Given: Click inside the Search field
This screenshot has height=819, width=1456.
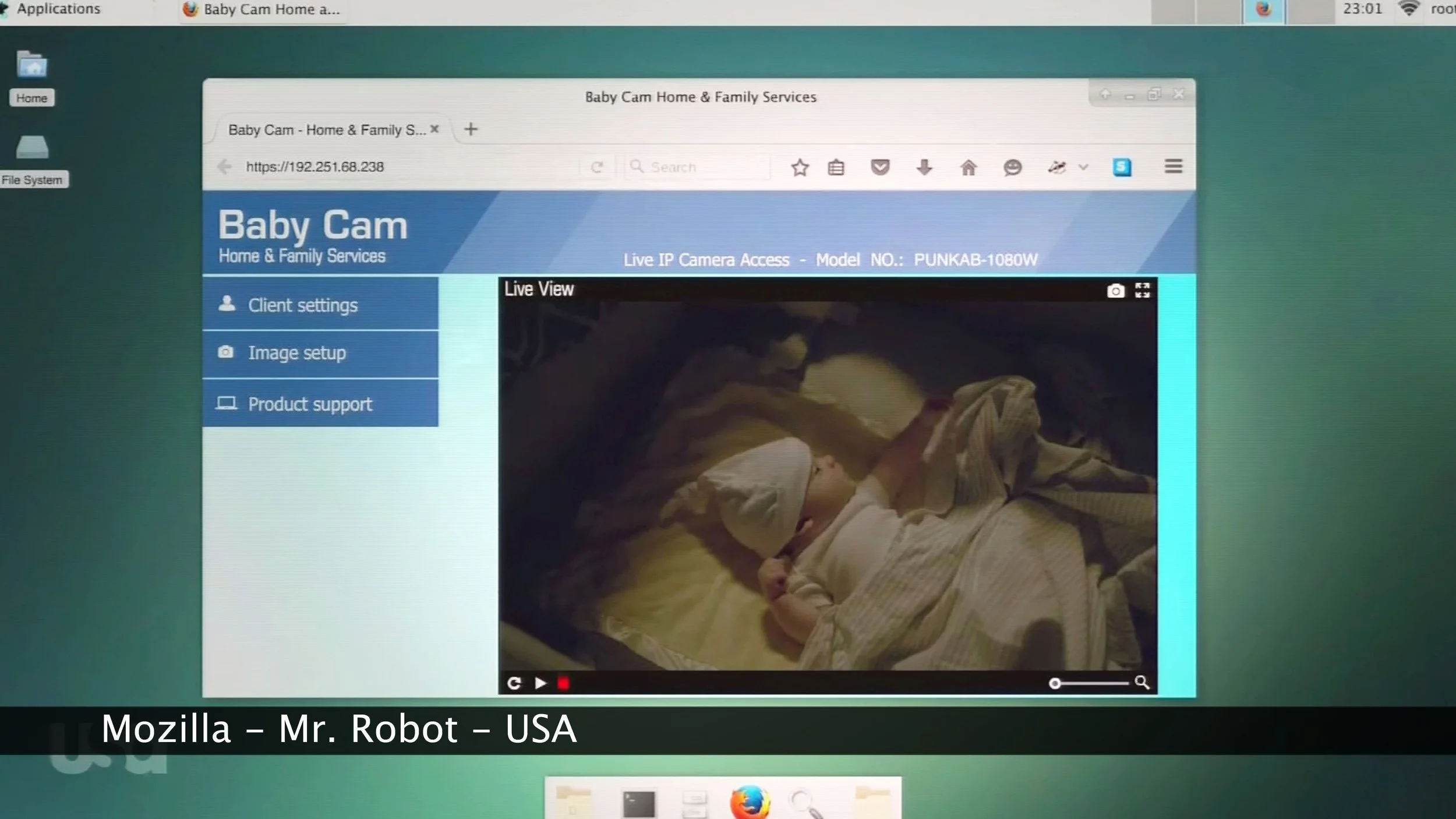Looking at the screenshot, I should point(697,167).
